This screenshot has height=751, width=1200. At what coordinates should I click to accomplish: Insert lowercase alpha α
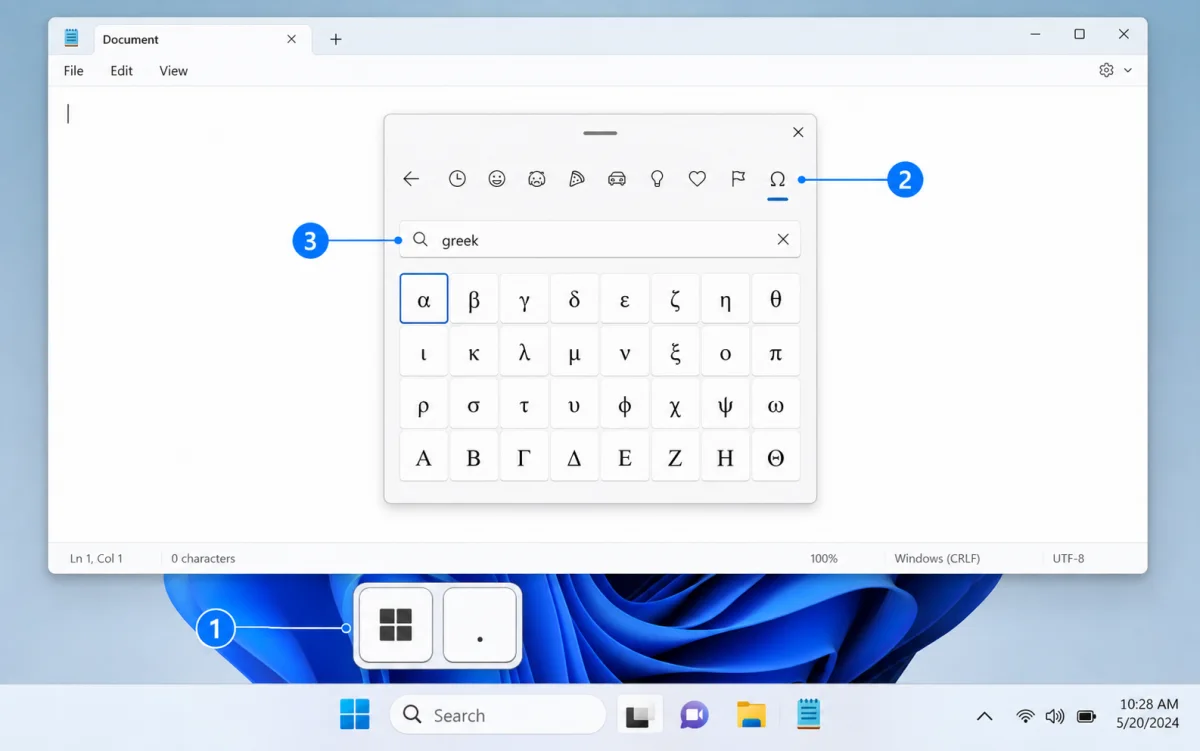[x=424, y=299]
